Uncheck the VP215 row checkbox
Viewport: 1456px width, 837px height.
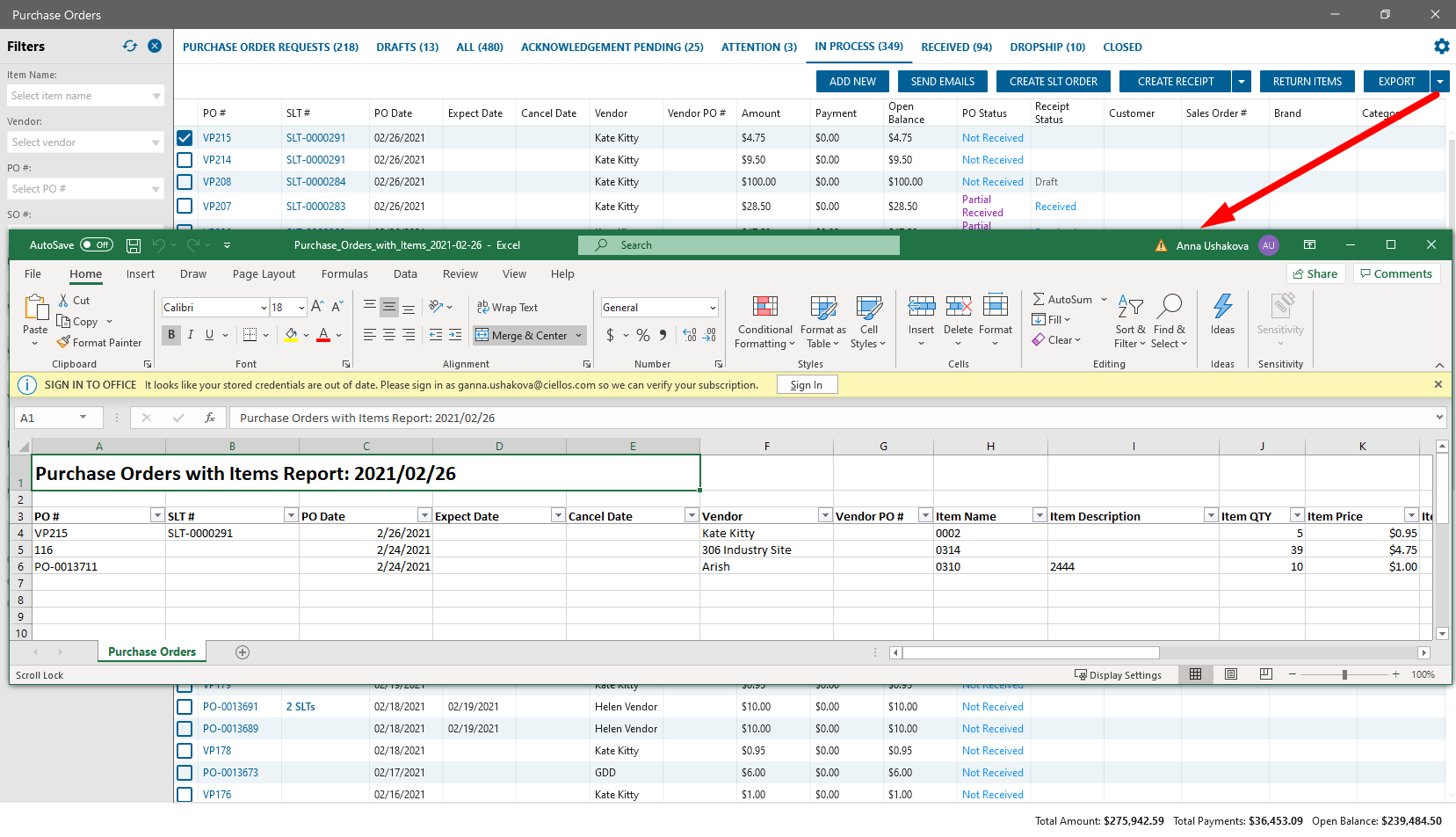tap(185, 138)
